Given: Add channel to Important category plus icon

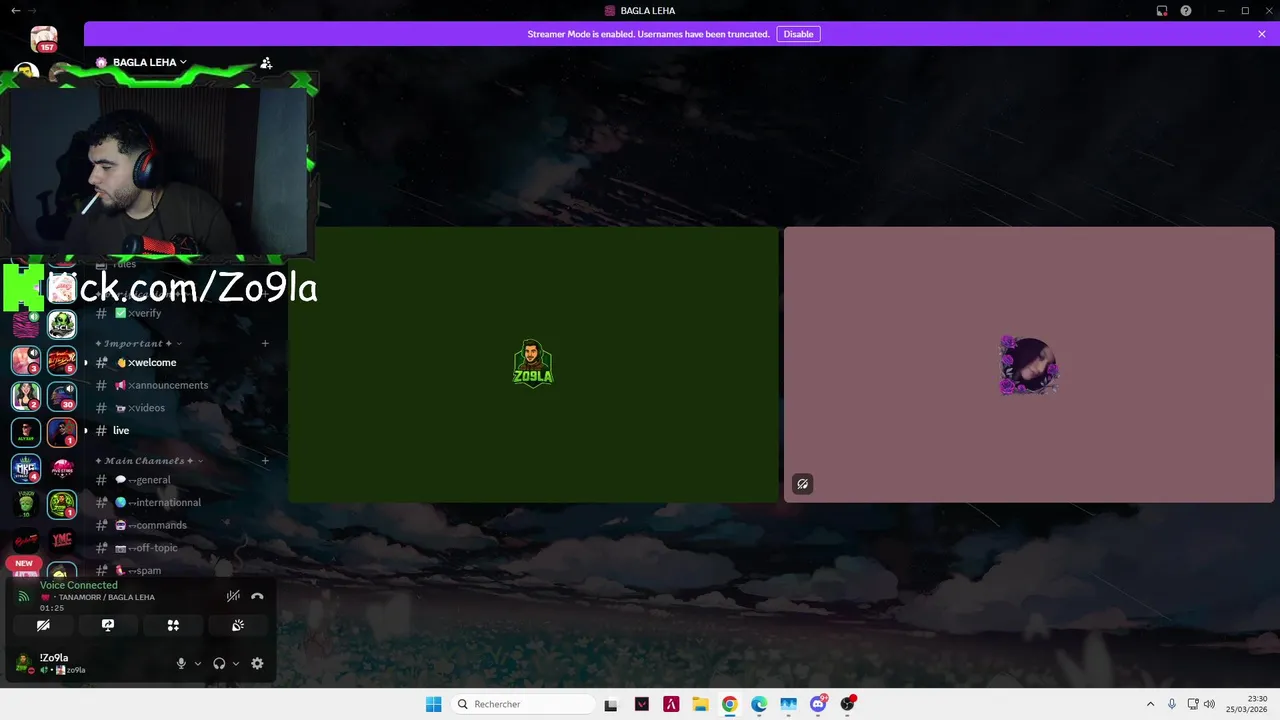Looking at the screenshot, I should tap(265, 343).
